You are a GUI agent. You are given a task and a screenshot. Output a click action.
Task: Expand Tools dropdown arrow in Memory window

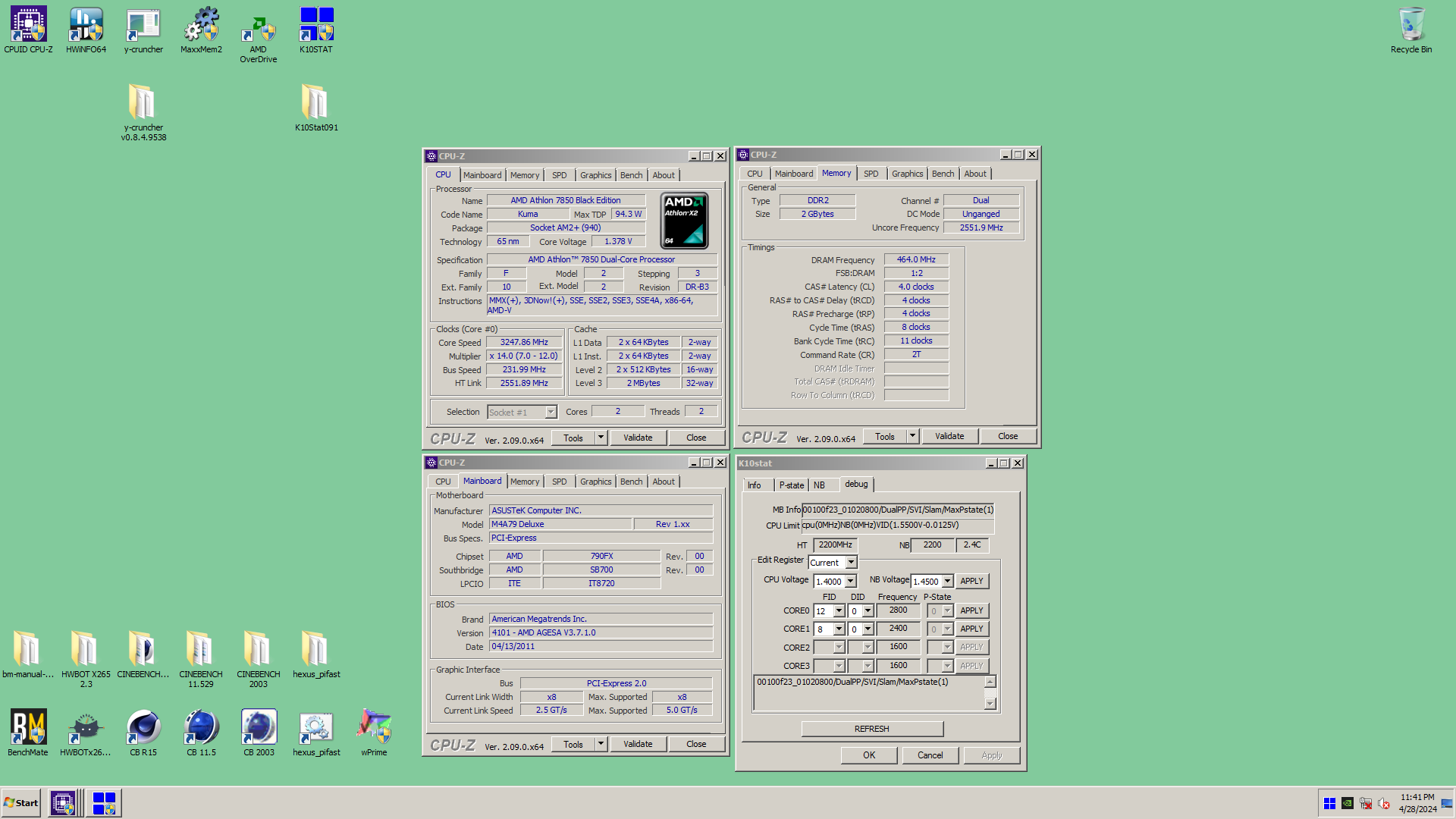click(x=912, y=436)
